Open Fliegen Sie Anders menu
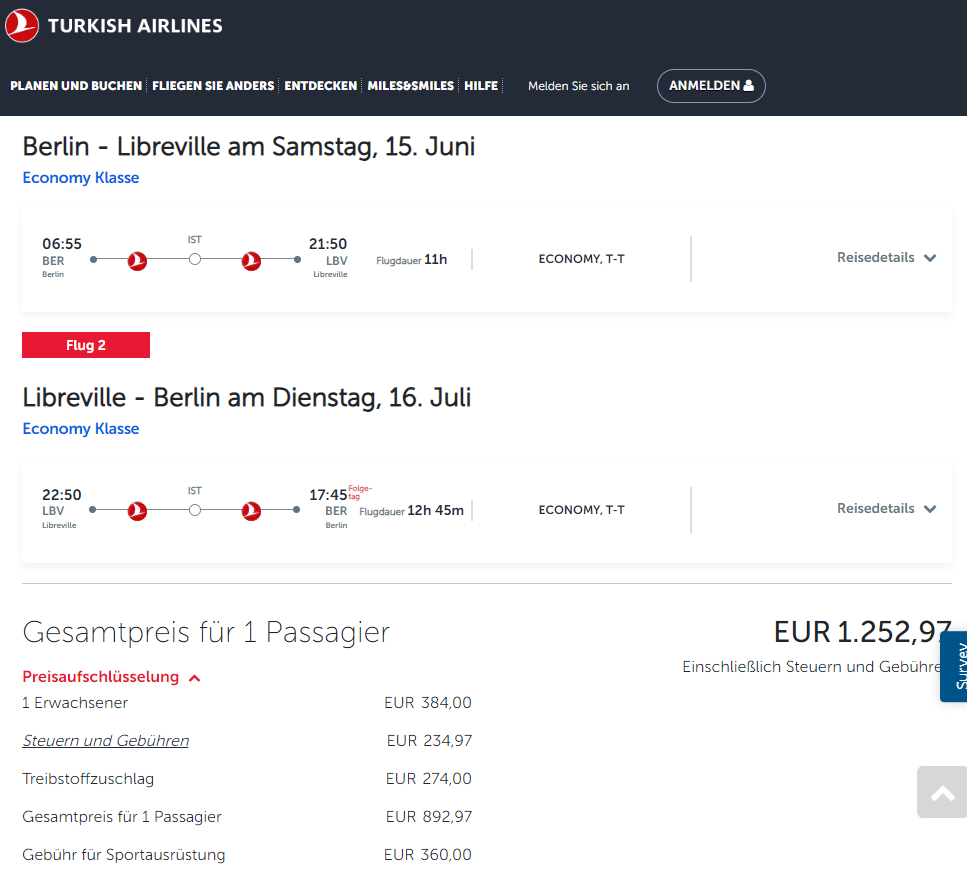967x876 pixels. click(x=213, y=86)
